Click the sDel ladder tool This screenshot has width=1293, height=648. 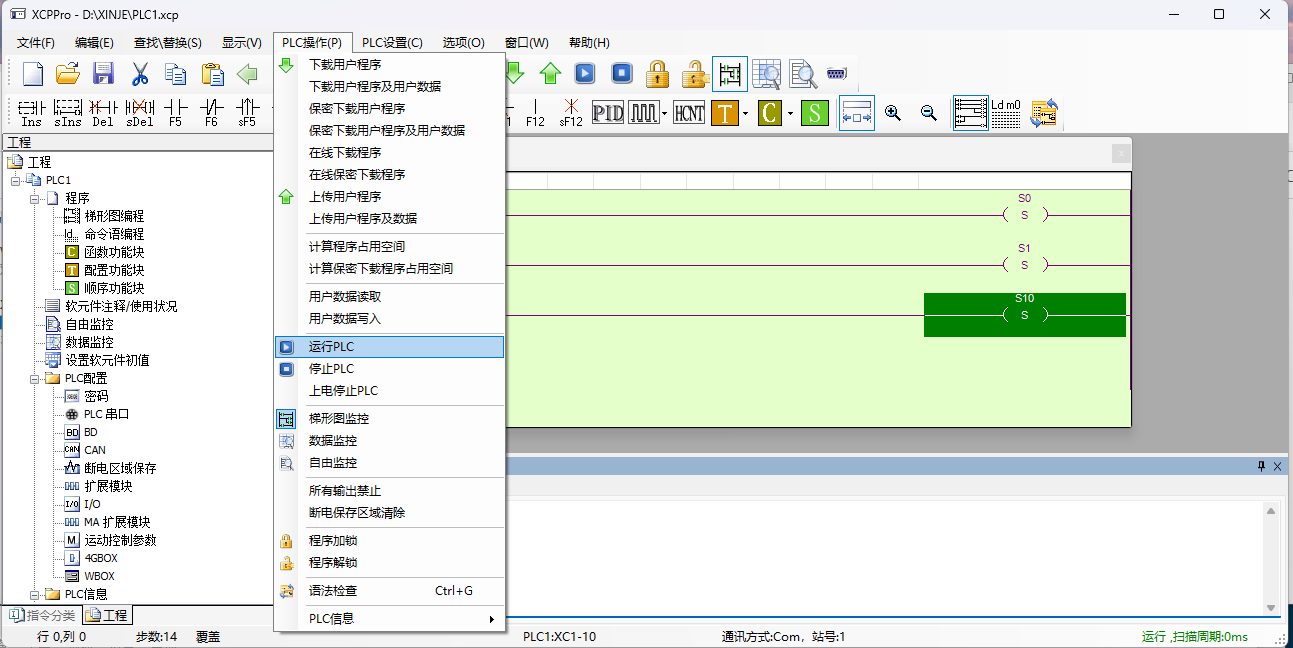coord(139,112)
